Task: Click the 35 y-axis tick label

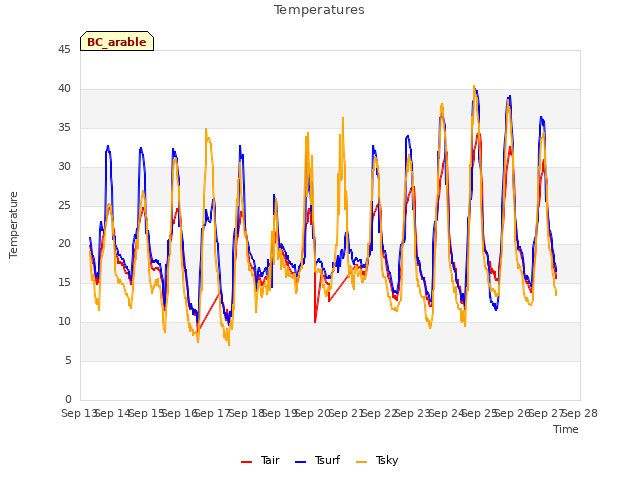Action: (64, 128)
